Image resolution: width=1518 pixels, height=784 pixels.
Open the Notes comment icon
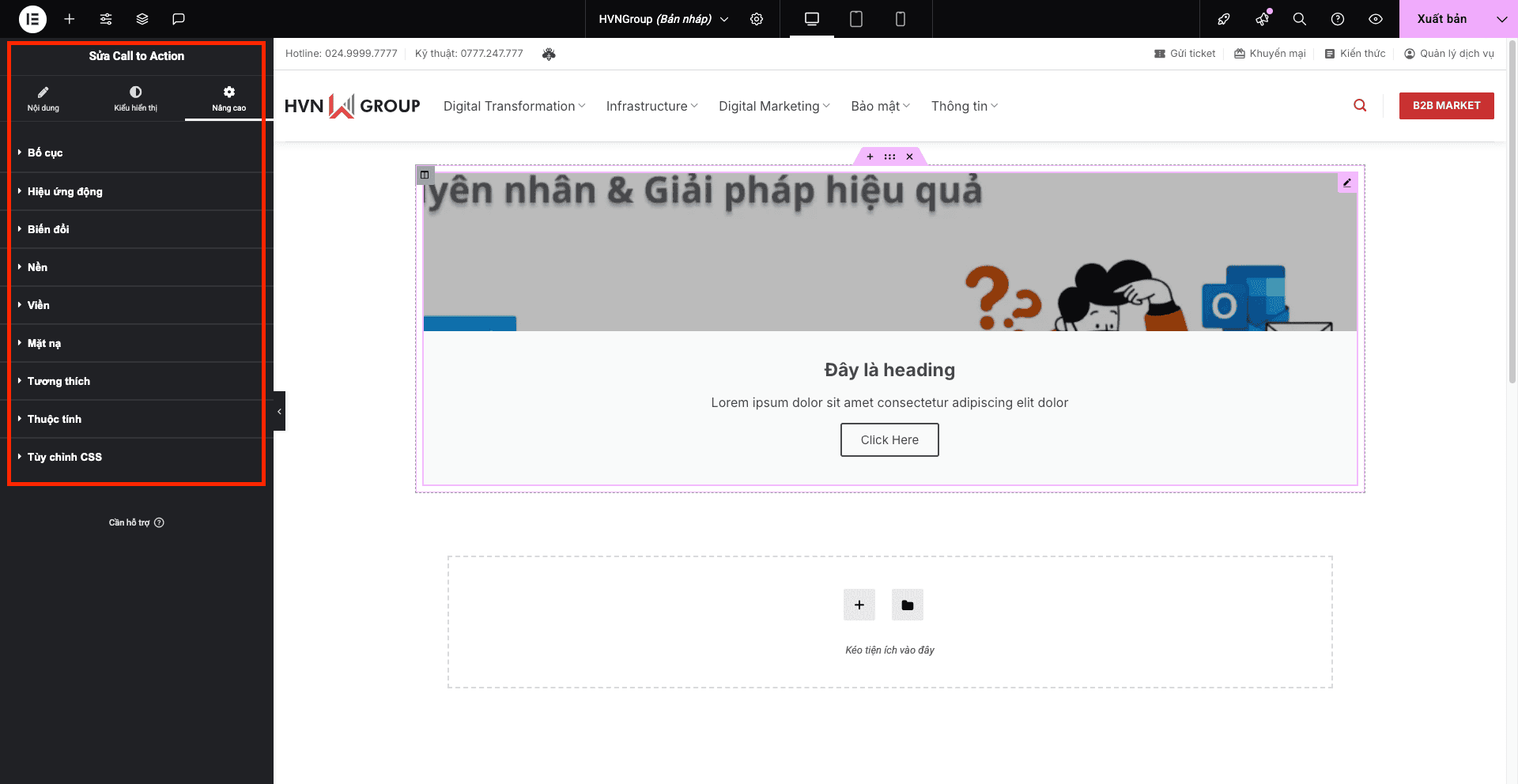[179, 19]
